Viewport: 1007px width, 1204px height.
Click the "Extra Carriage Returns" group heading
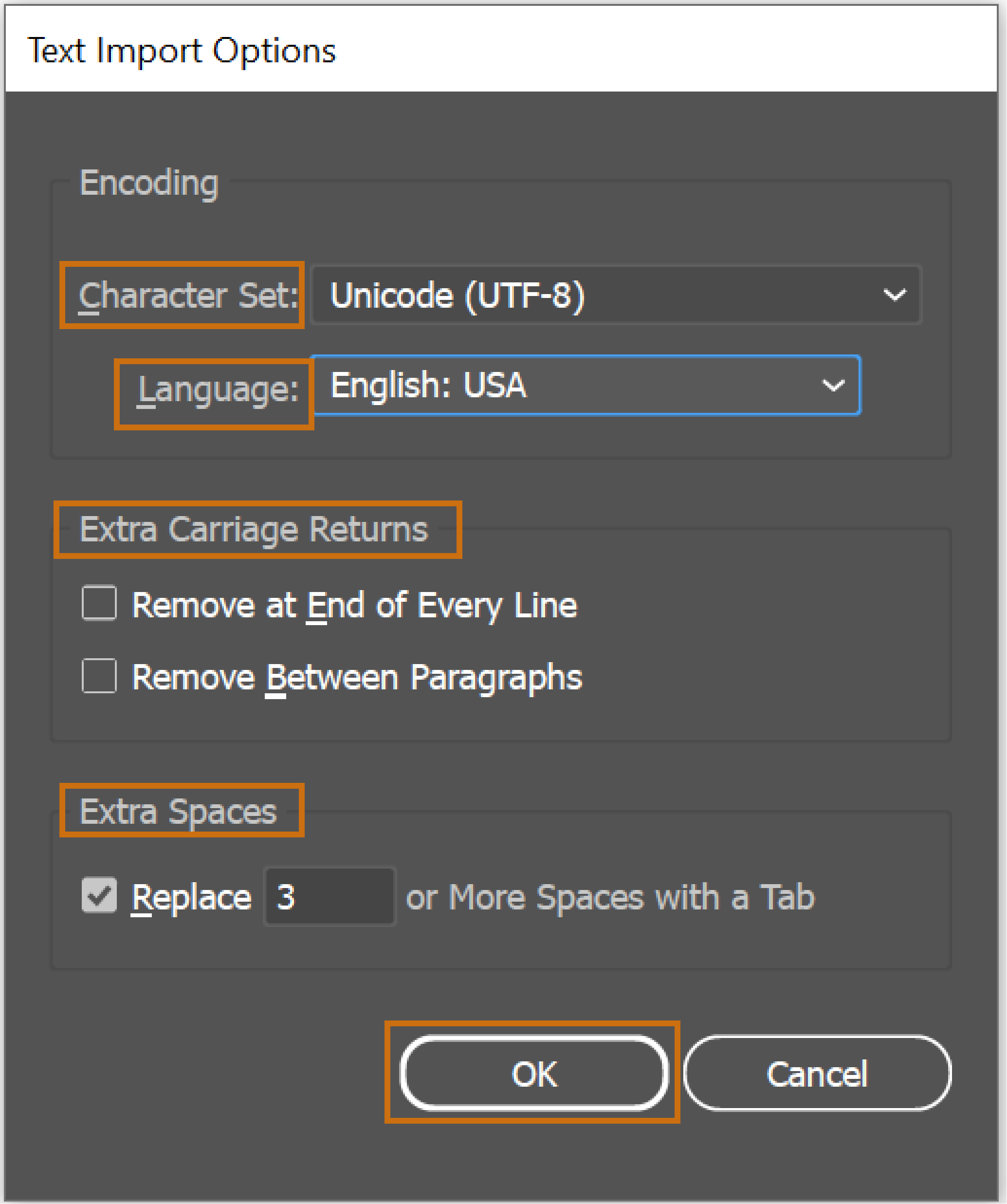point(254,529)
